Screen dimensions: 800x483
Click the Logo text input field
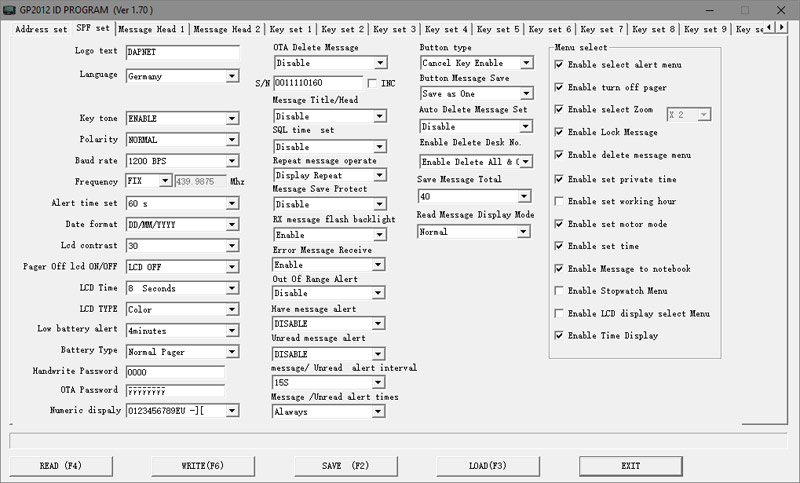[182, 51]
